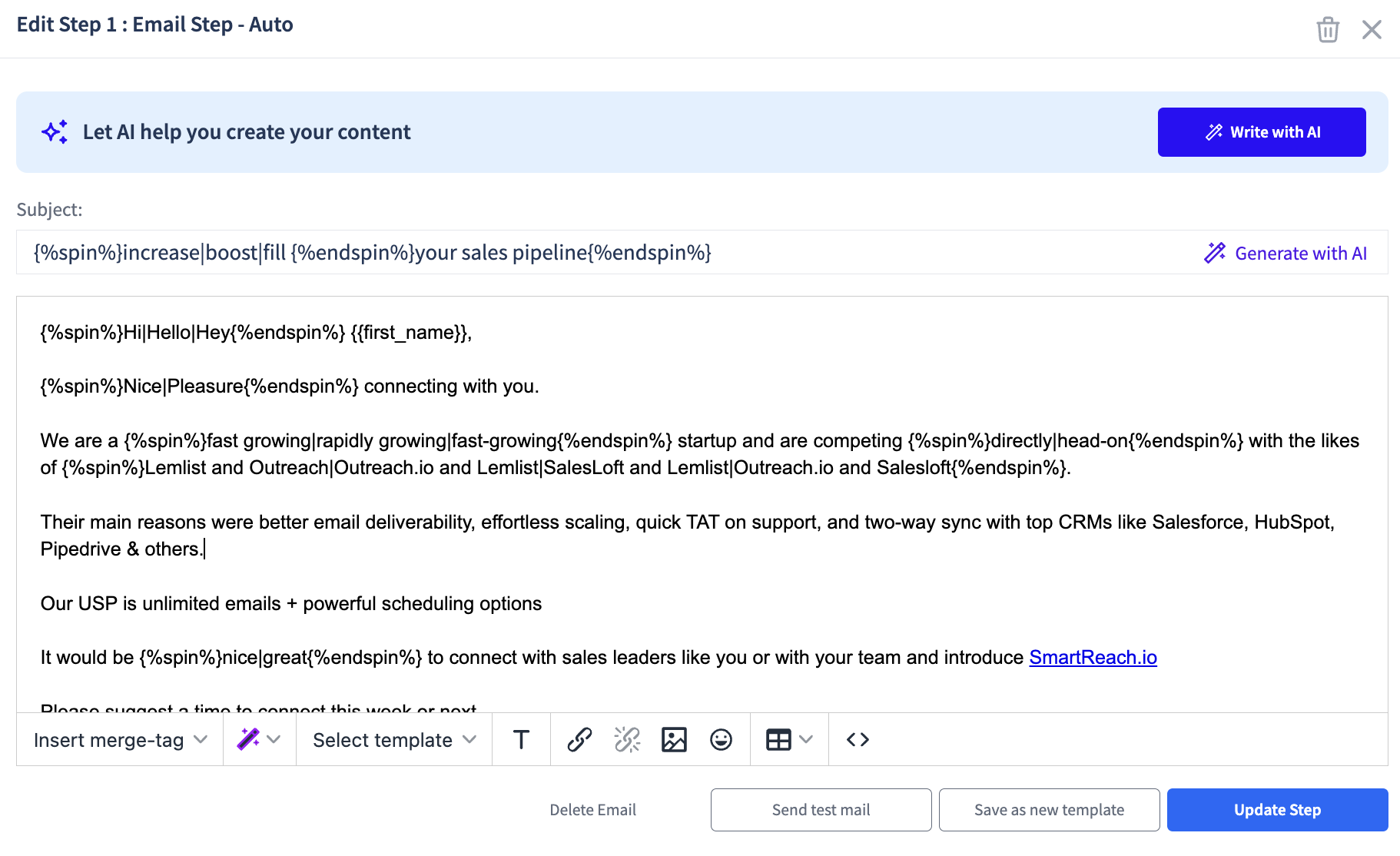Click the 'Our USP is unlimited emails' line
The height and width of the screenshot is (856, 1400).
coord(290,604)
